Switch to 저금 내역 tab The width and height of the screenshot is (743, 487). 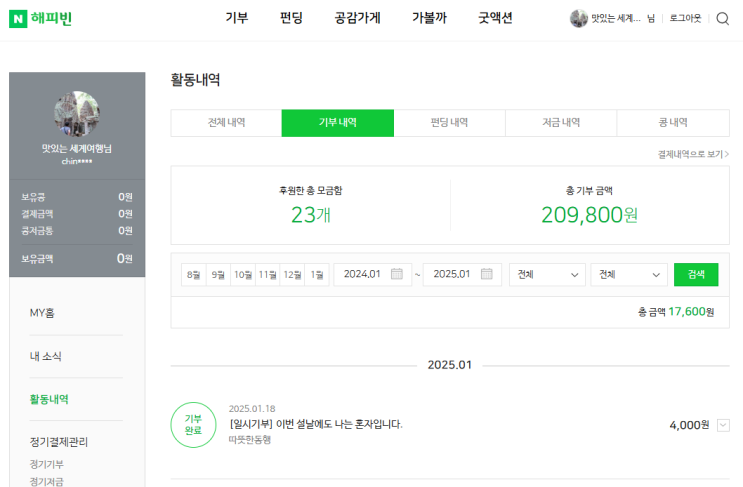pyautogui.click(x=561, y=123)
